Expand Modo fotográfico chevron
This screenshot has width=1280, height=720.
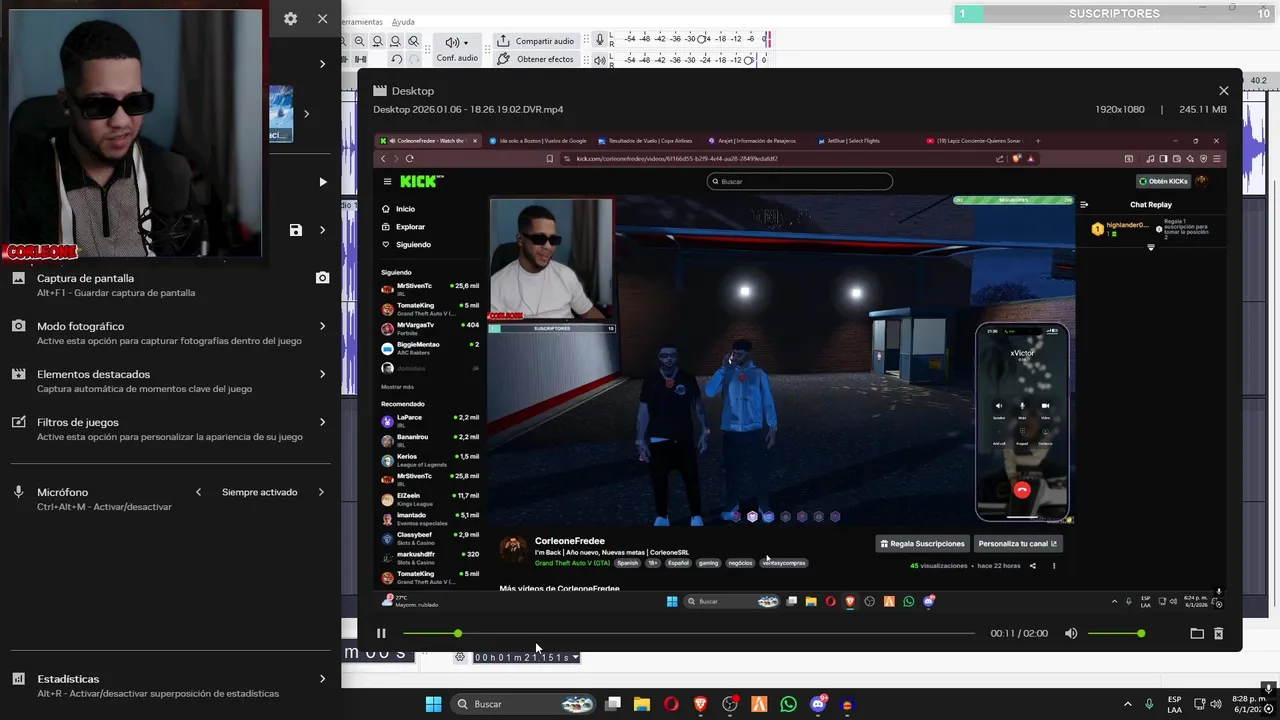(322, 326)
